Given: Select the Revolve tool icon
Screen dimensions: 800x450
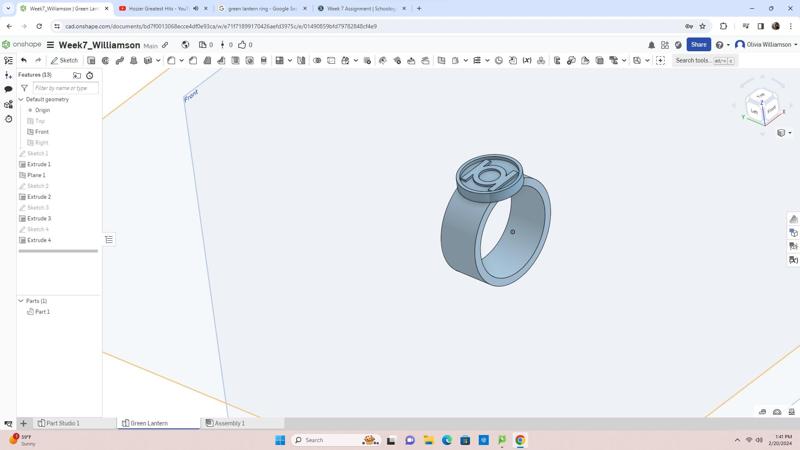Looking at the screenshot, I should coord(106,60).
